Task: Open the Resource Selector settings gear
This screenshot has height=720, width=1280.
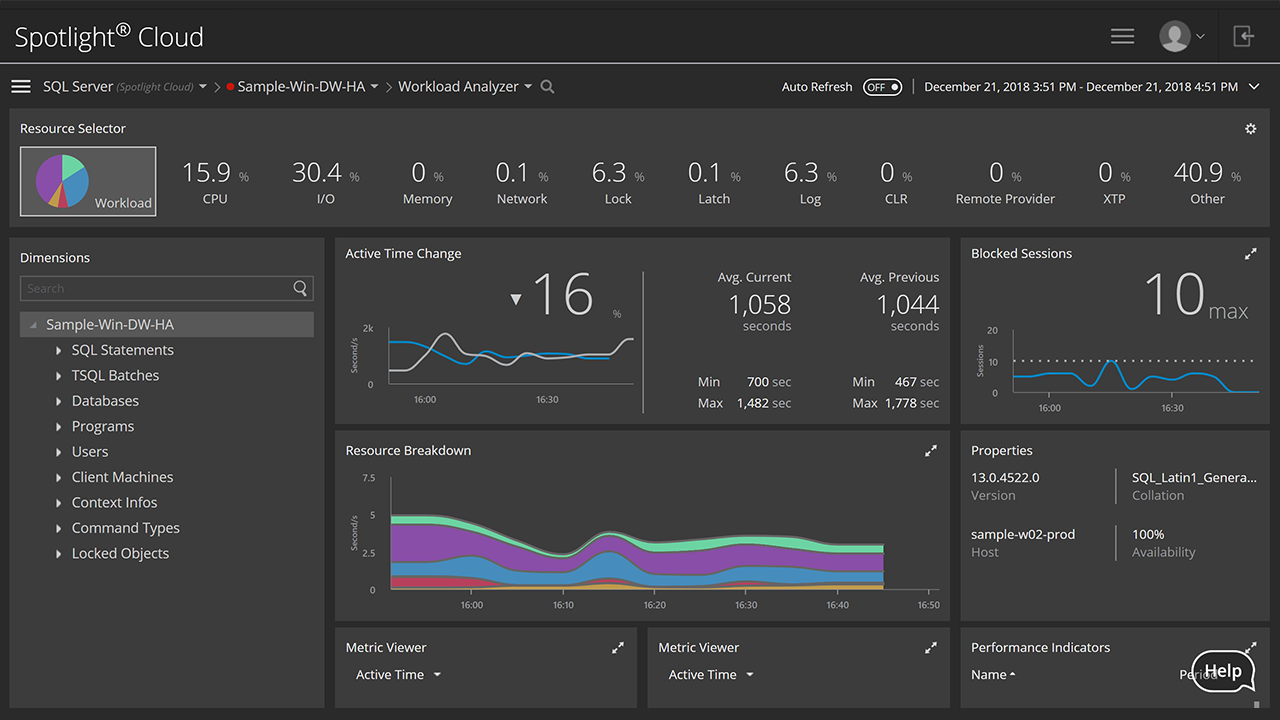Action: pos(1250,128)
